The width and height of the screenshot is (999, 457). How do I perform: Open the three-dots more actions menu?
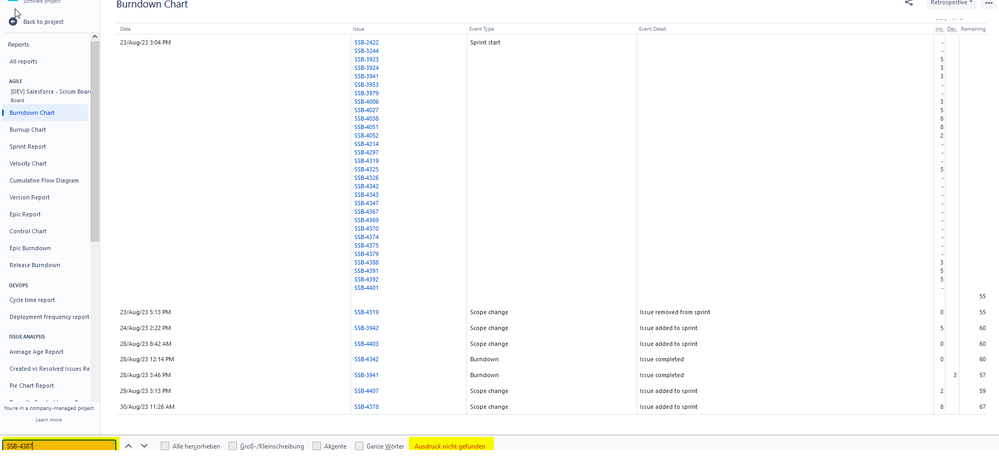pyautogui.click(x=988, y=3)
